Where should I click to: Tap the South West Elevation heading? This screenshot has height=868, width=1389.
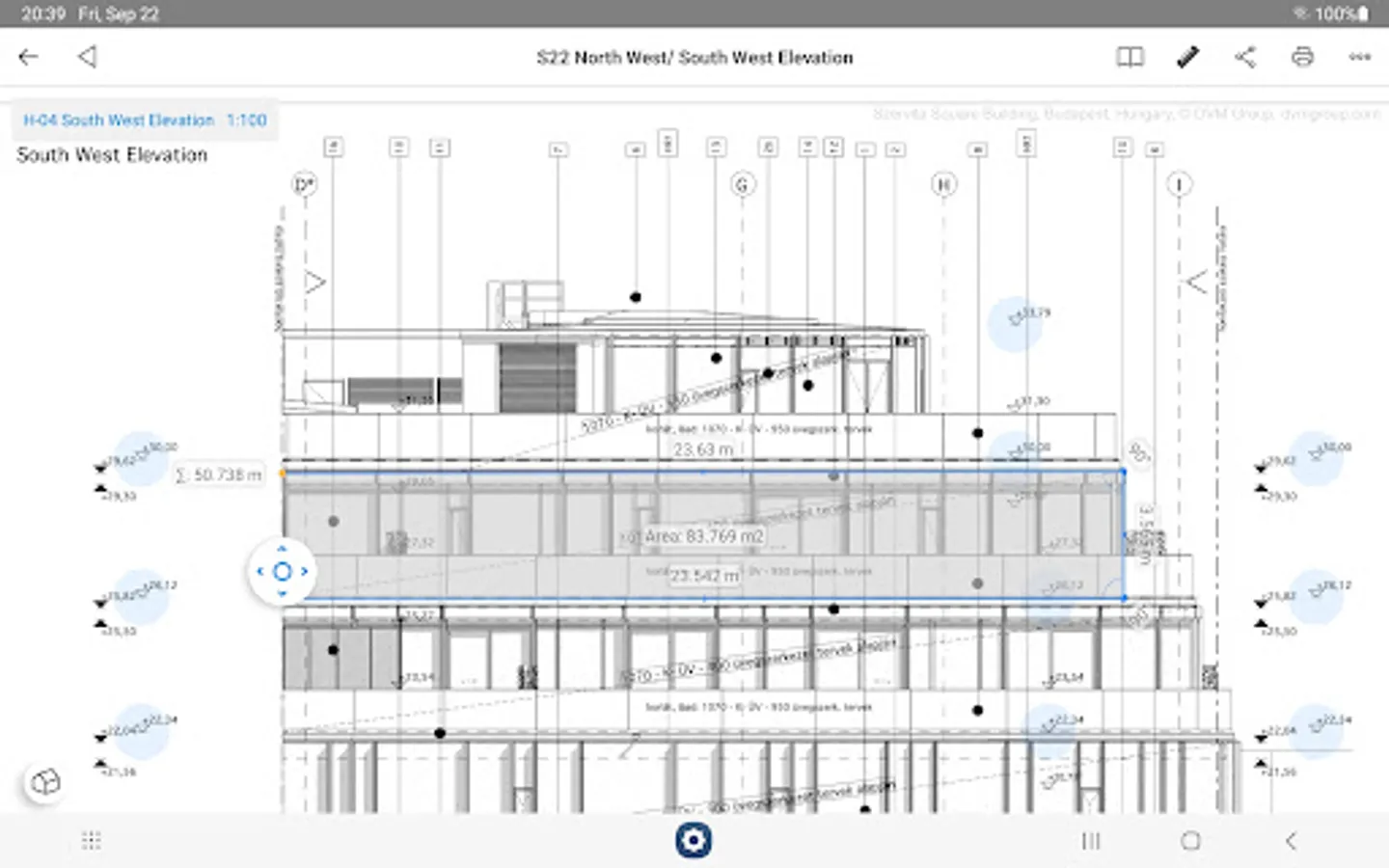point(112,155)
